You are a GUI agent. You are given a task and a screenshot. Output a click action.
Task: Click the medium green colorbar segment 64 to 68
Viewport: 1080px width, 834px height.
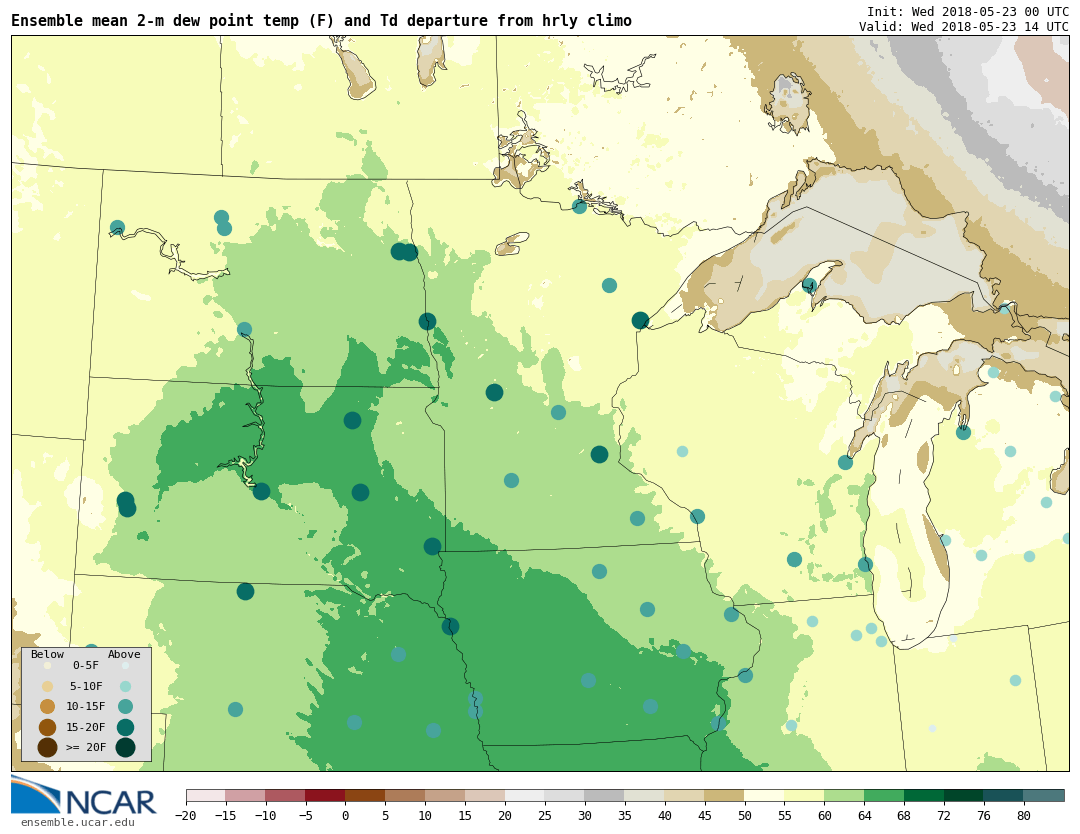point(884,795)
